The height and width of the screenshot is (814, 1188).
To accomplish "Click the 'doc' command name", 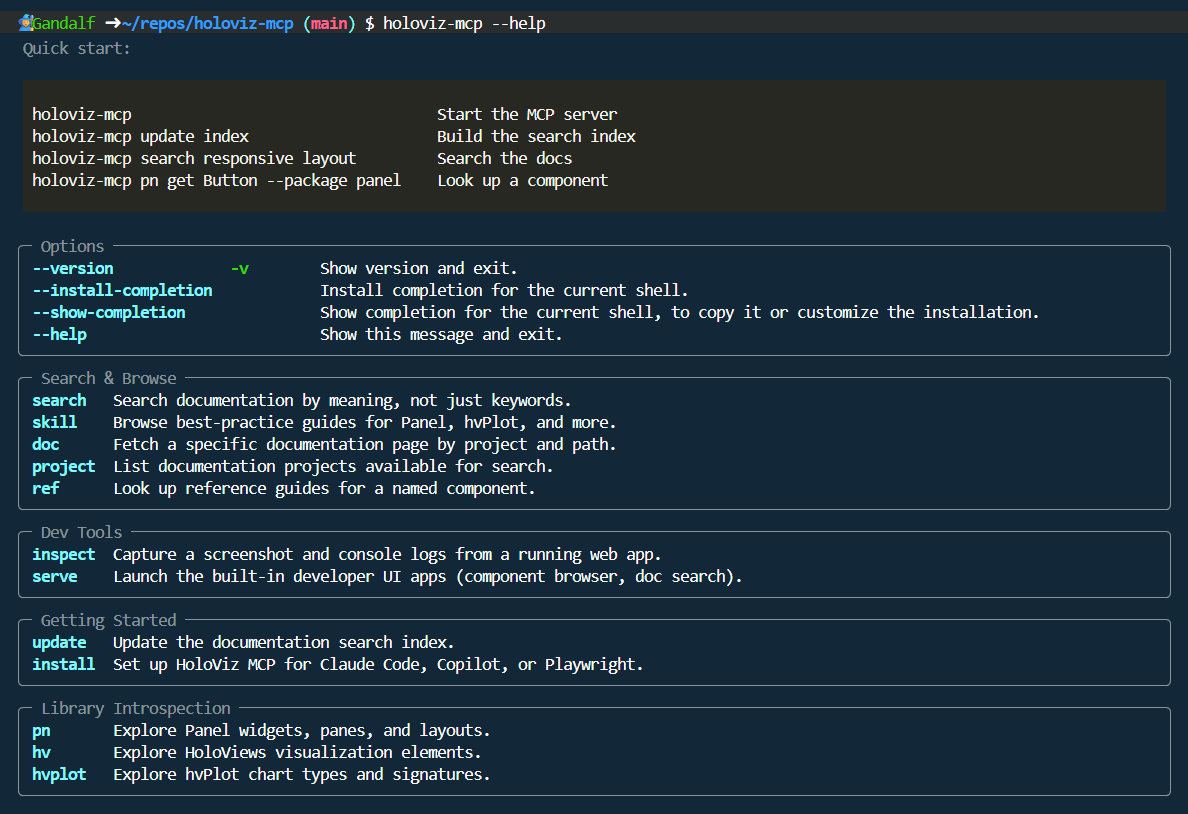I will [x=45, y=444].
